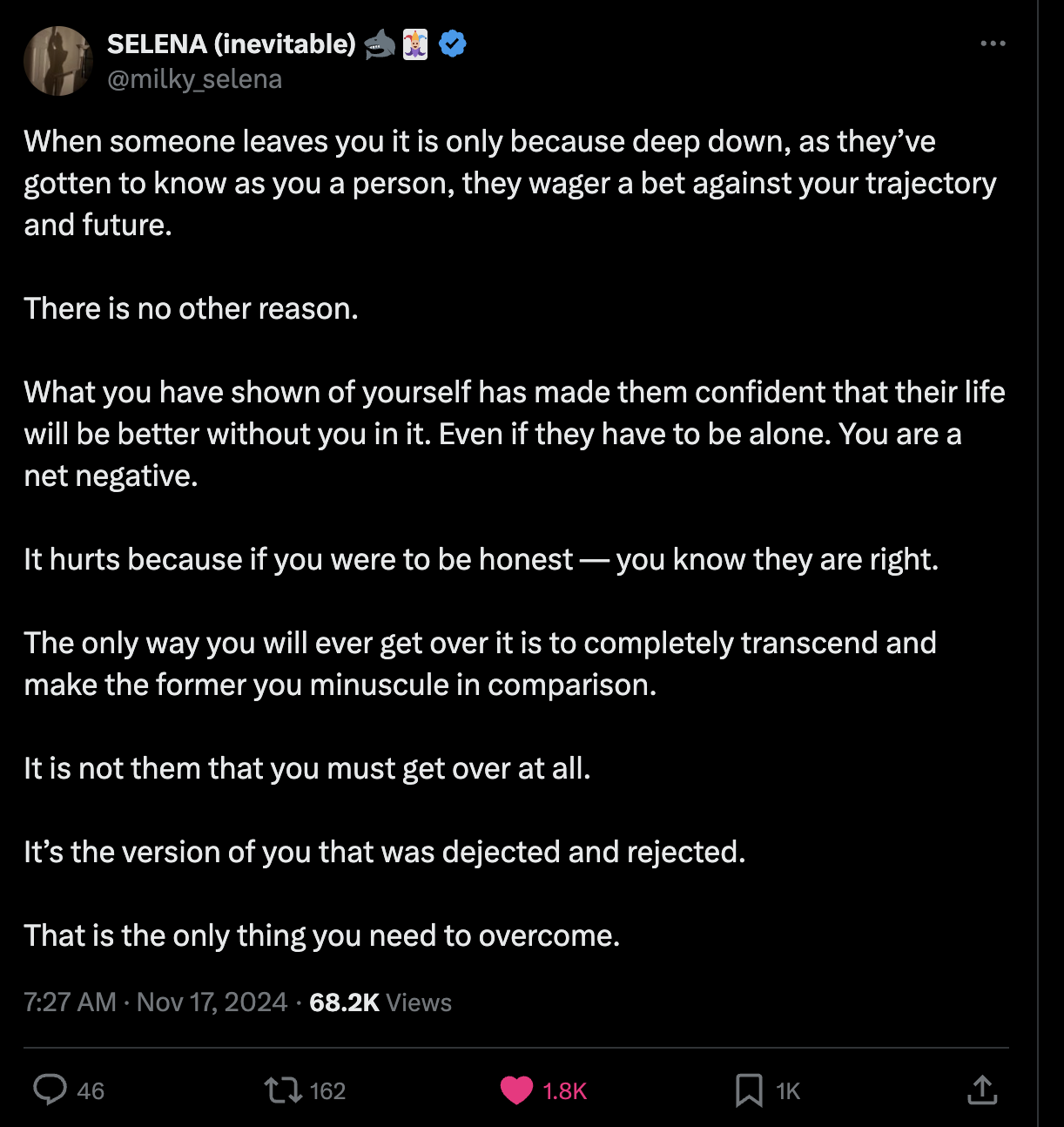Click the Nov 17, 2024 date
Screen dimensions: 1064x1127
(212, 1002)
